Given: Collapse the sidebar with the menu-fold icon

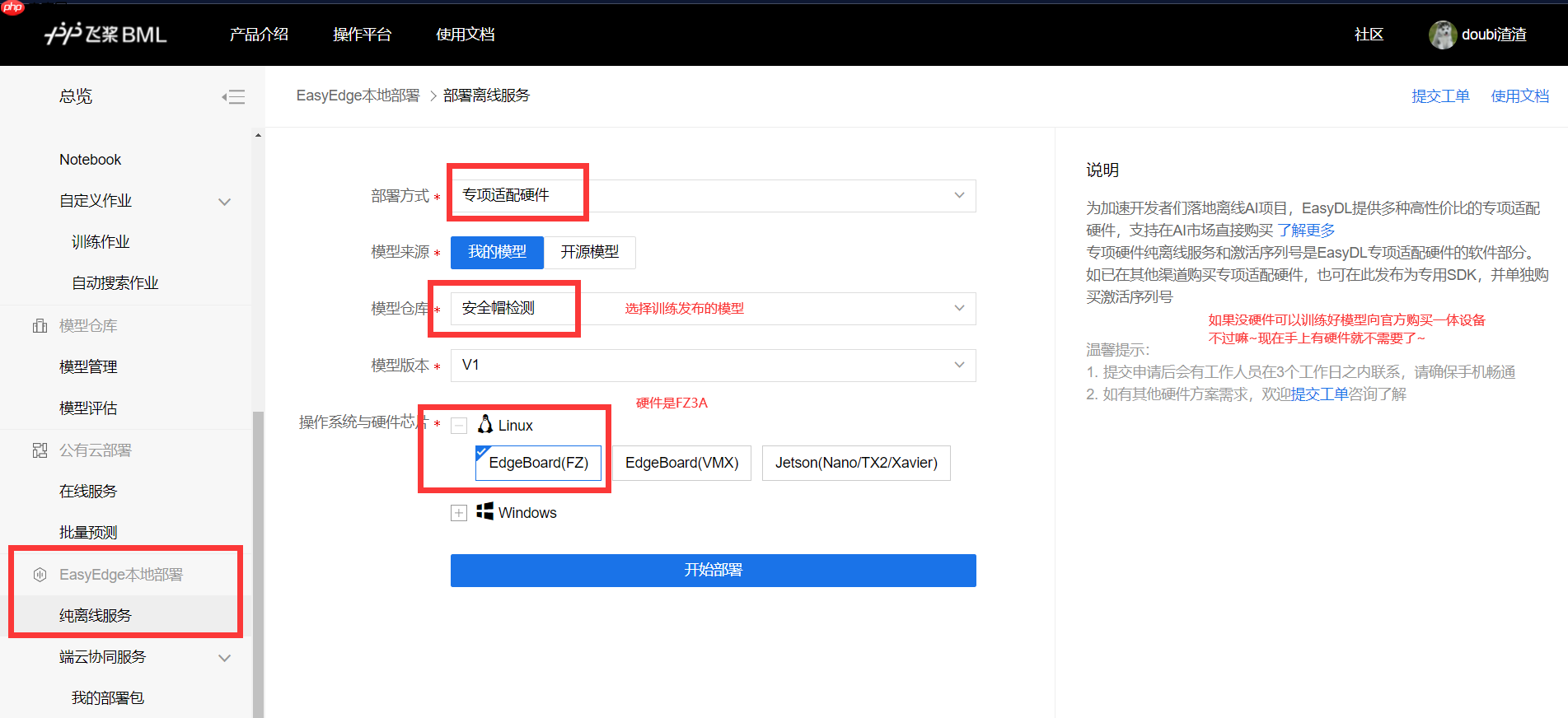Looking at the screenshot, I should tap(233, 97).
